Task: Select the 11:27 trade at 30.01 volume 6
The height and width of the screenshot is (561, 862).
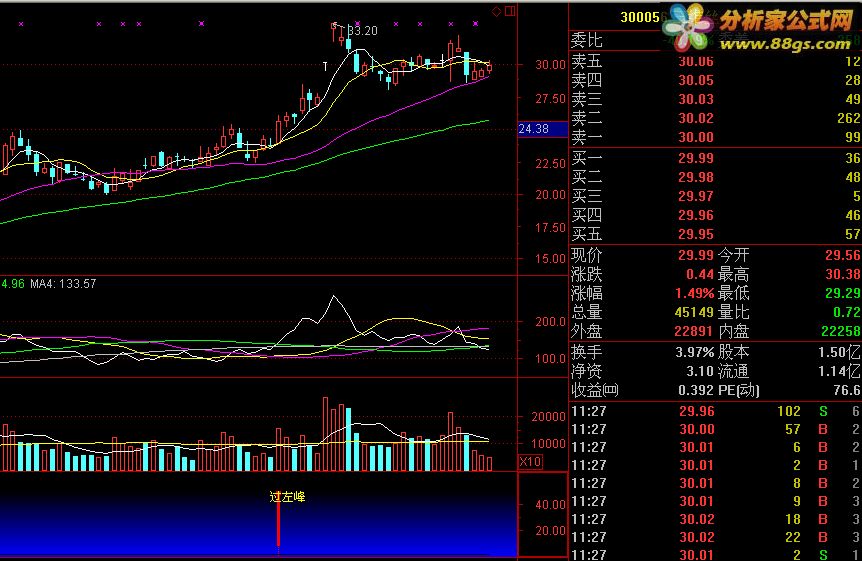Action: pyautogui.click(x=715, y=447)
